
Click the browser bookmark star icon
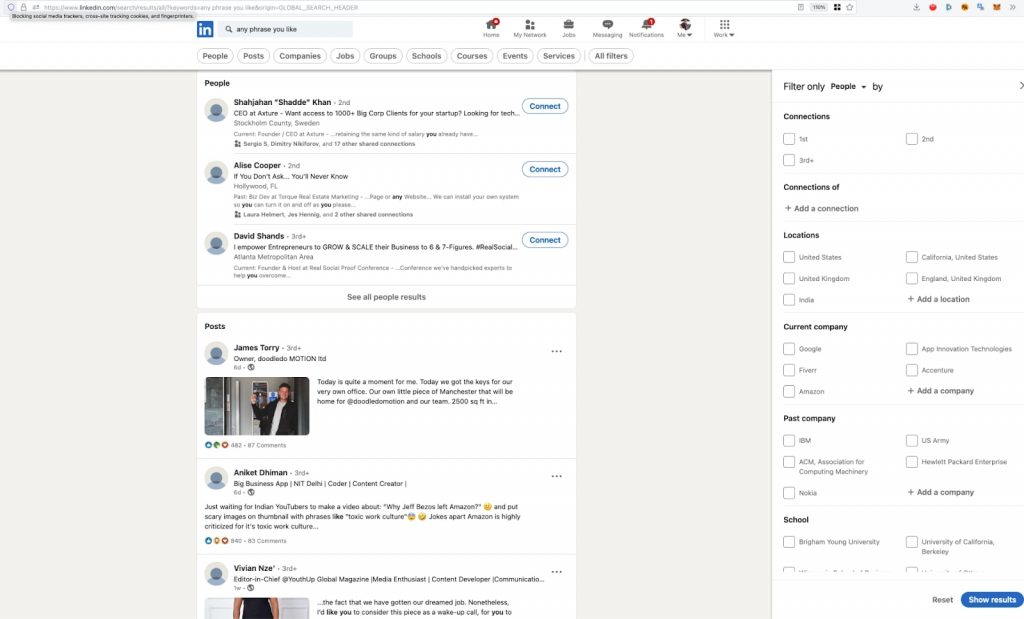(850, 7)
